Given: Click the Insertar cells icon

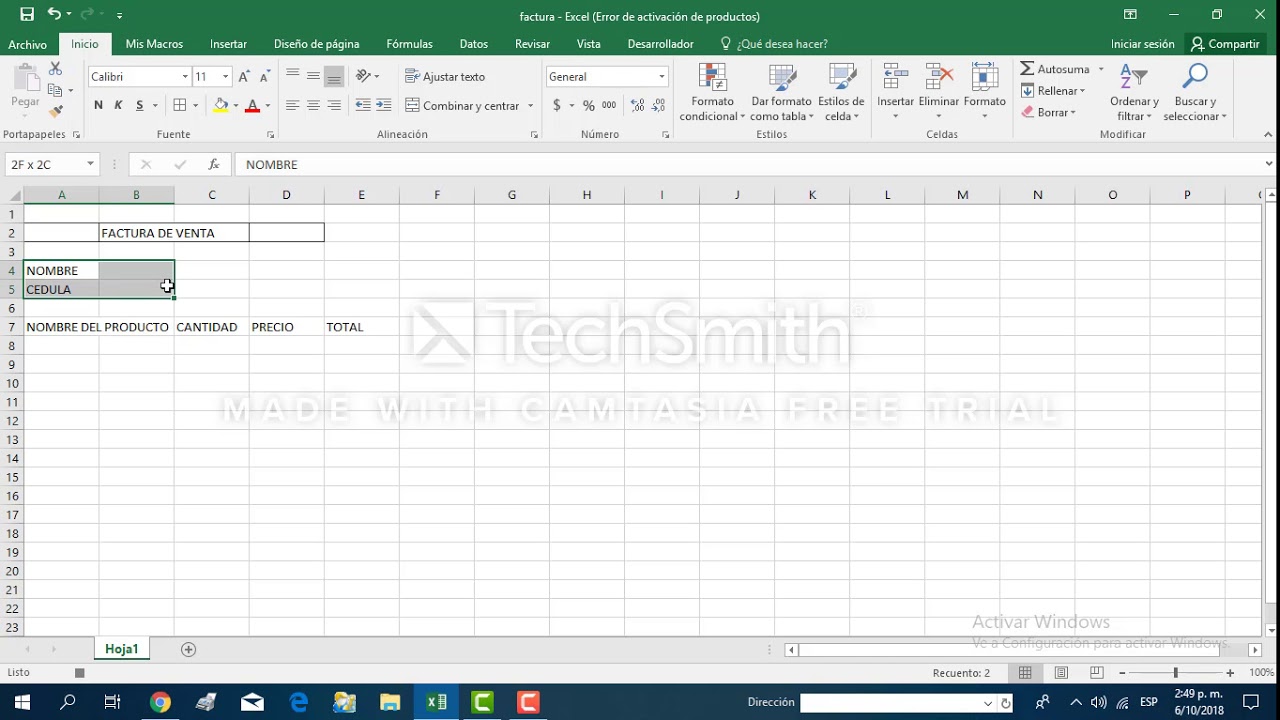Looking at the screenshot, I should point(895,78).
